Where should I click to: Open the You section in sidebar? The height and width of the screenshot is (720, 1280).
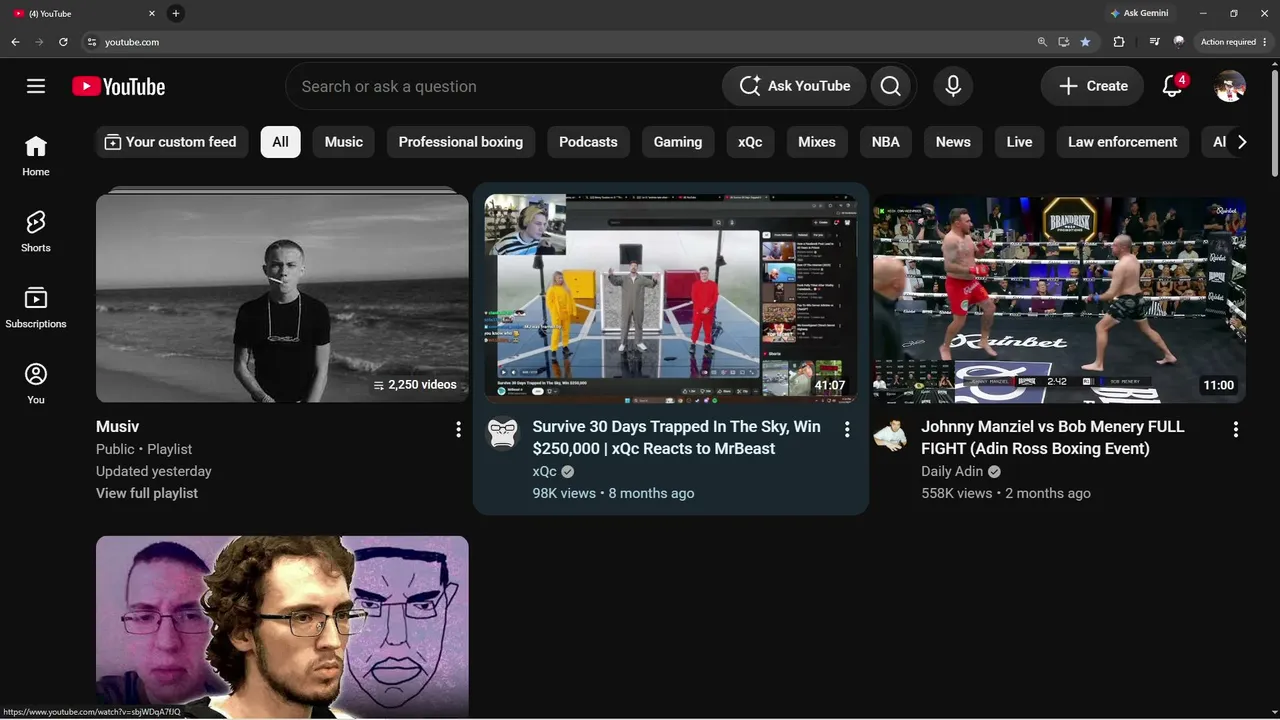point(36,384)
